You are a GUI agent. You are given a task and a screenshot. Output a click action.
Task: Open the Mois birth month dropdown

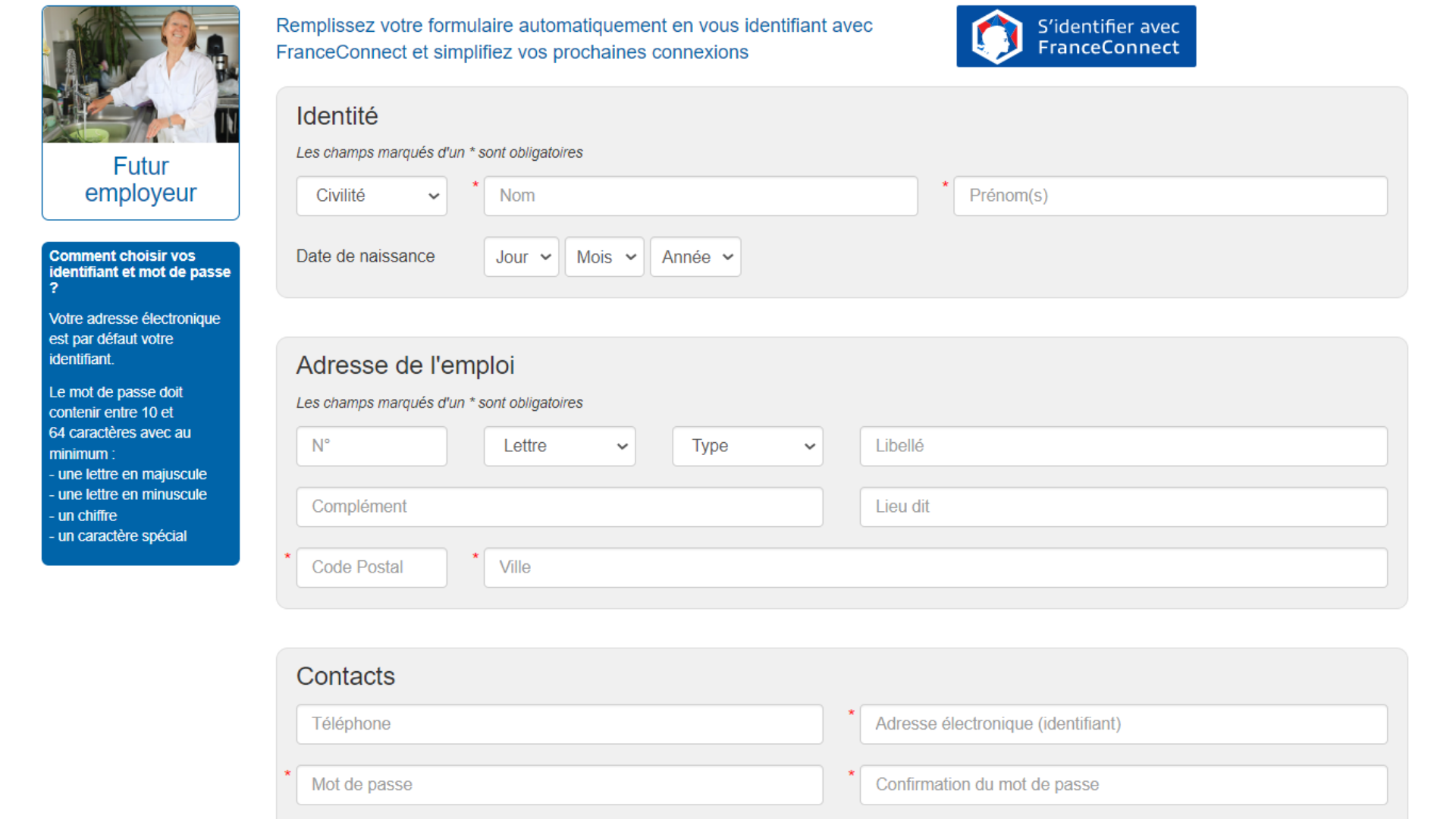pyautogui.click(x=604, y=257)
